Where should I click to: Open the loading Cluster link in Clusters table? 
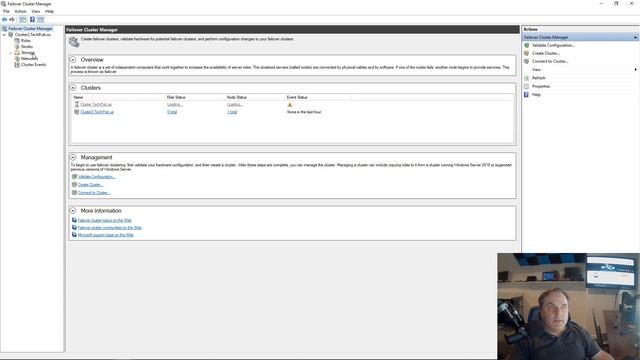point(96,104)
